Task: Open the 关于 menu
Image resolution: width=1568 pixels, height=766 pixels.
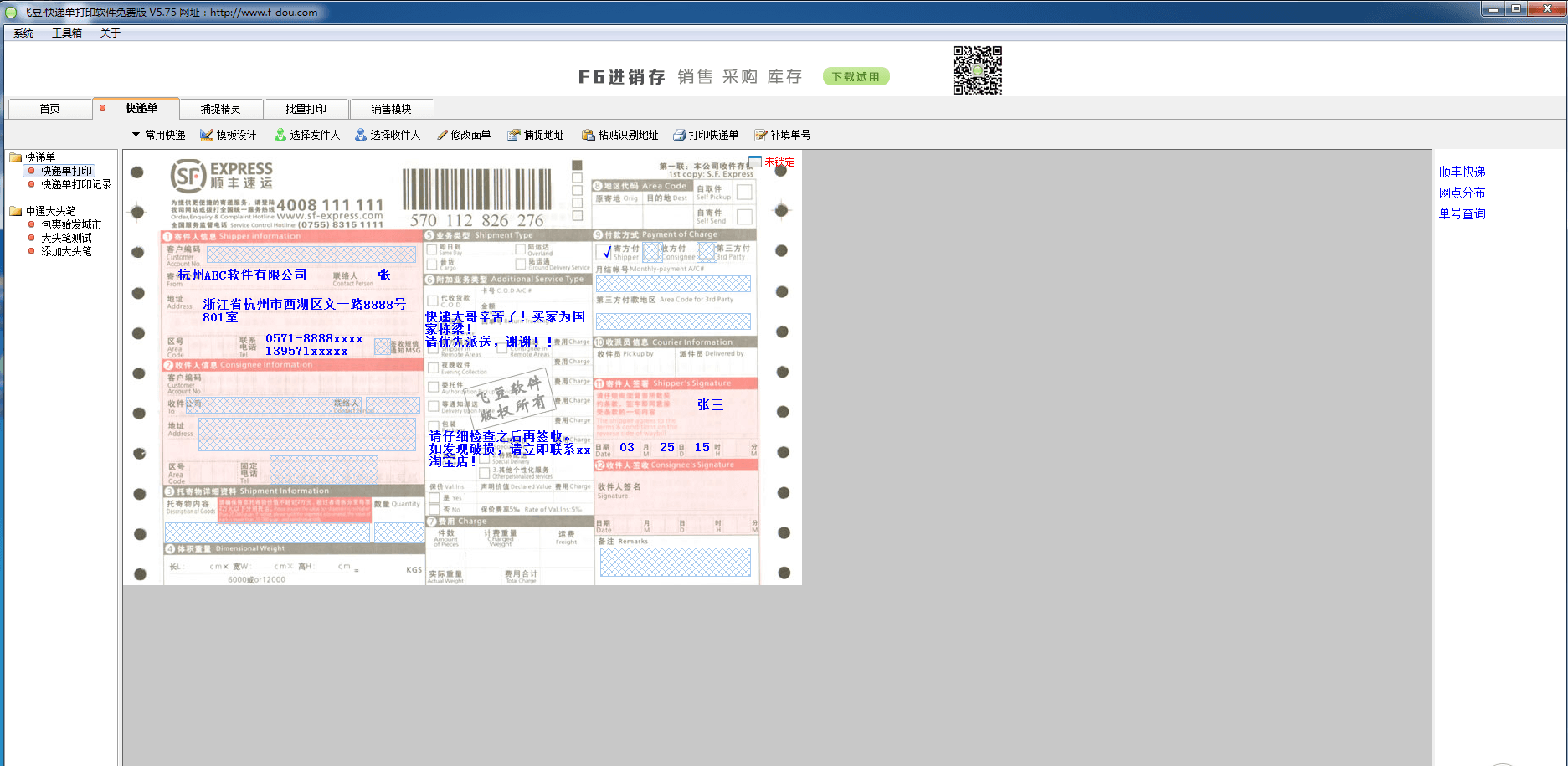Action: point(111,33)
